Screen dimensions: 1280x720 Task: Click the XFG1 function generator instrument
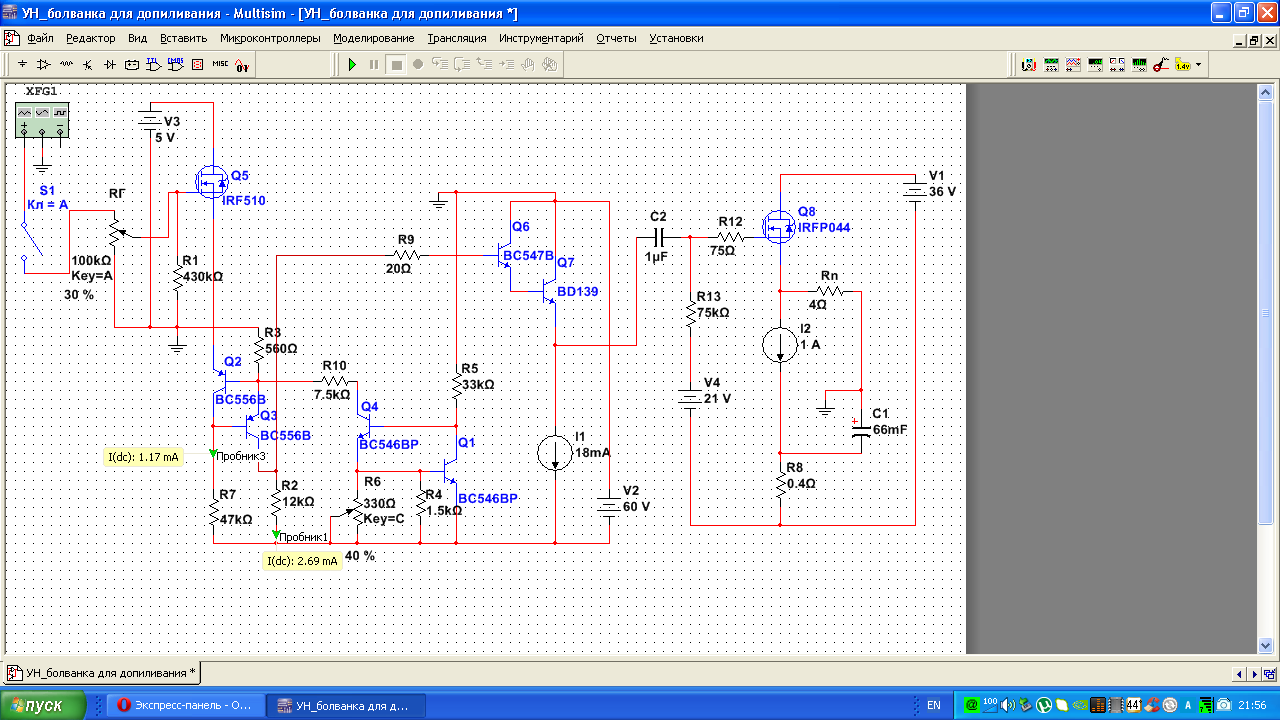[x=42, y=118]
